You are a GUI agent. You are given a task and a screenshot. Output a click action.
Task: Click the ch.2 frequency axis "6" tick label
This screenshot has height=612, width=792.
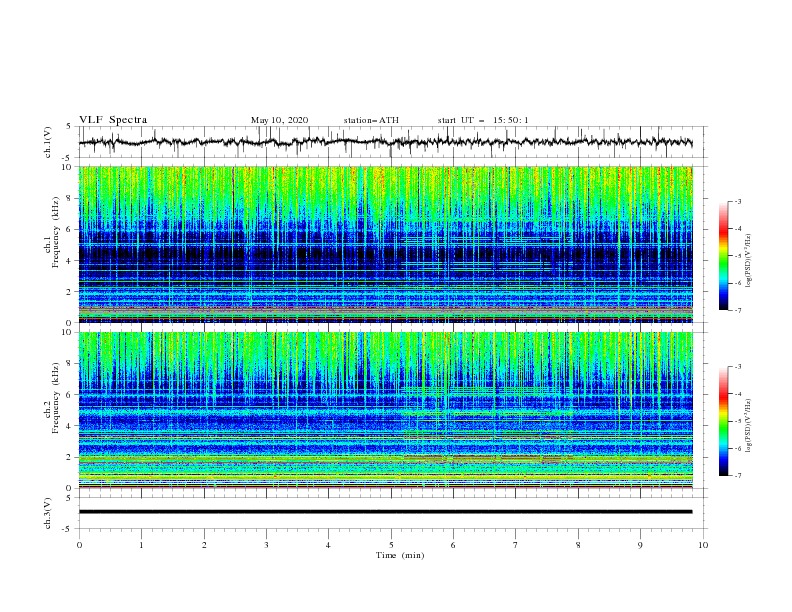pyautogui.click(x=69, y=394)
